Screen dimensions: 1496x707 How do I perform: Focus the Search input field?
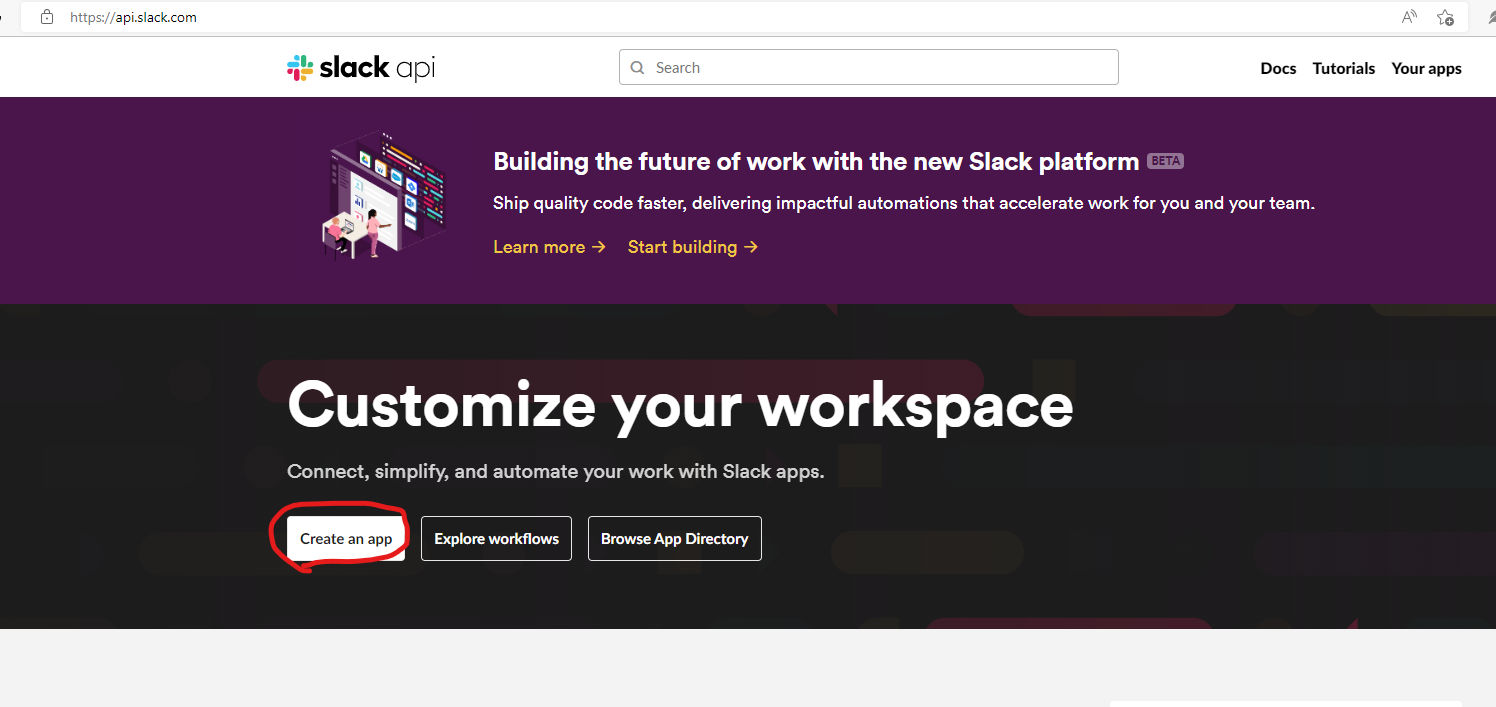(868, 67)
